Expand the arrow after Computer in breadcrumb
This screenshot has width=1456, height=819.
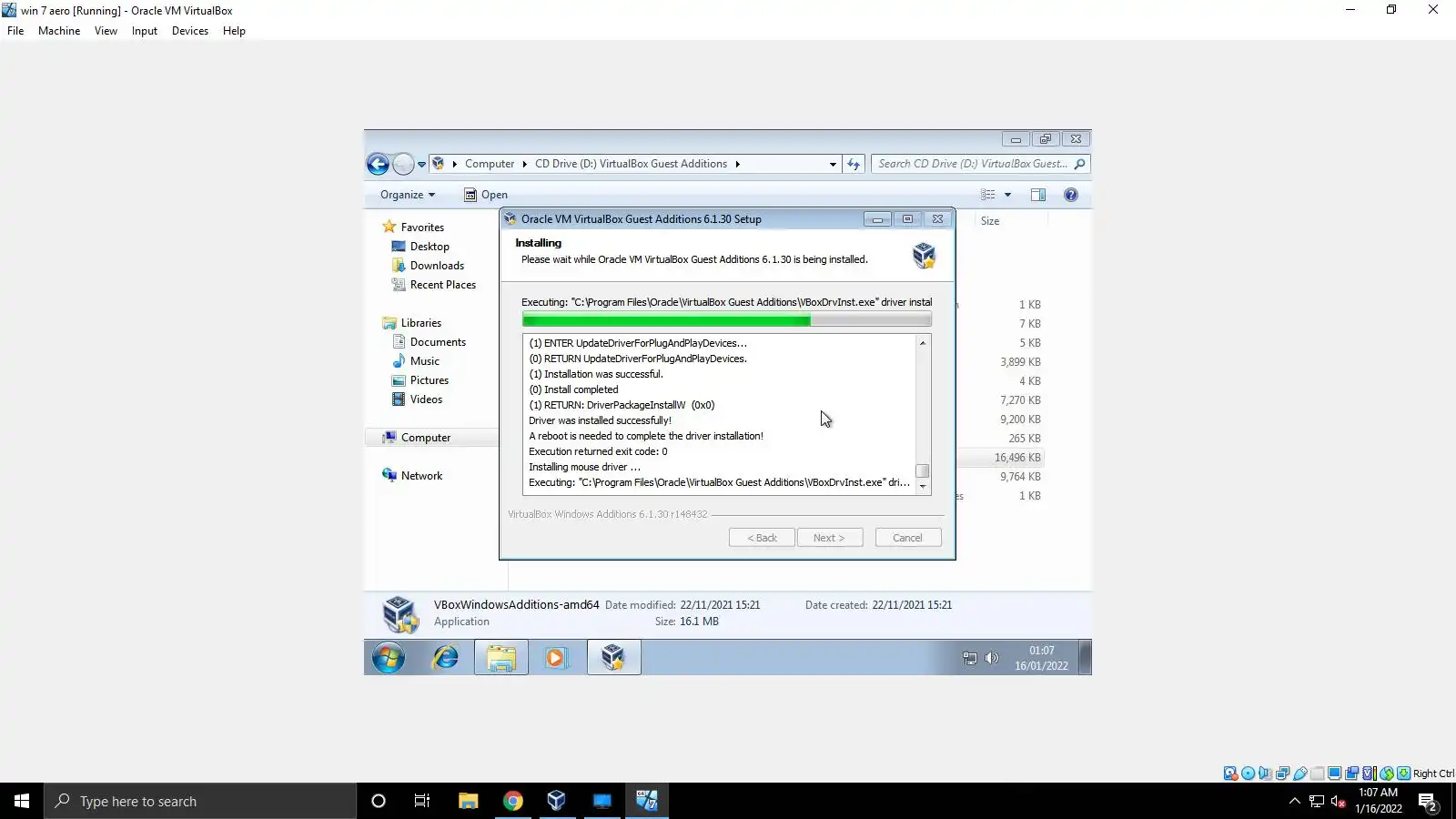pyautogui.click(x=525, y=164)
